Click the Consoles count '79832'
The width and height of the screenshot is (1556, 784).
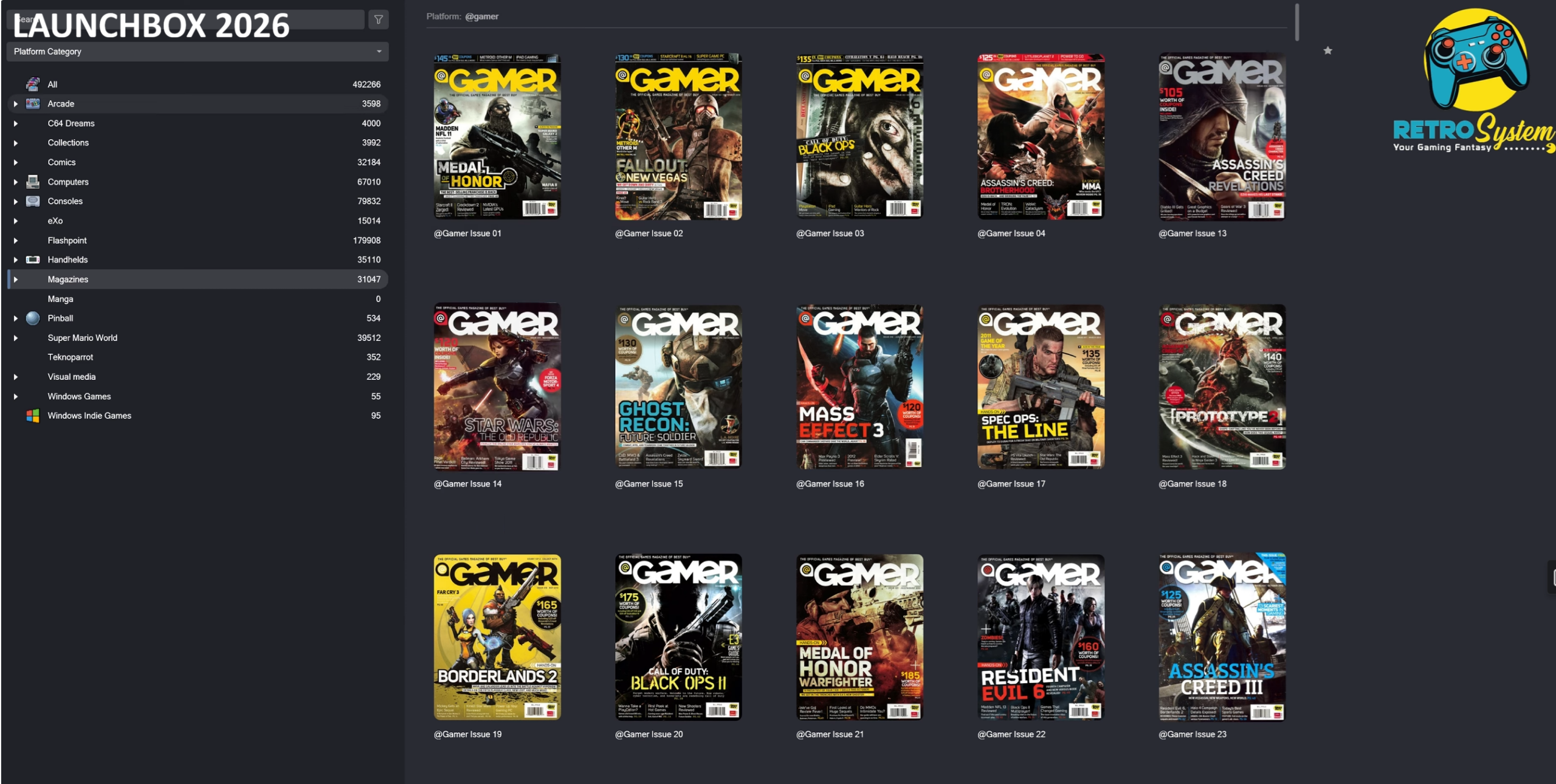point(369,201)
